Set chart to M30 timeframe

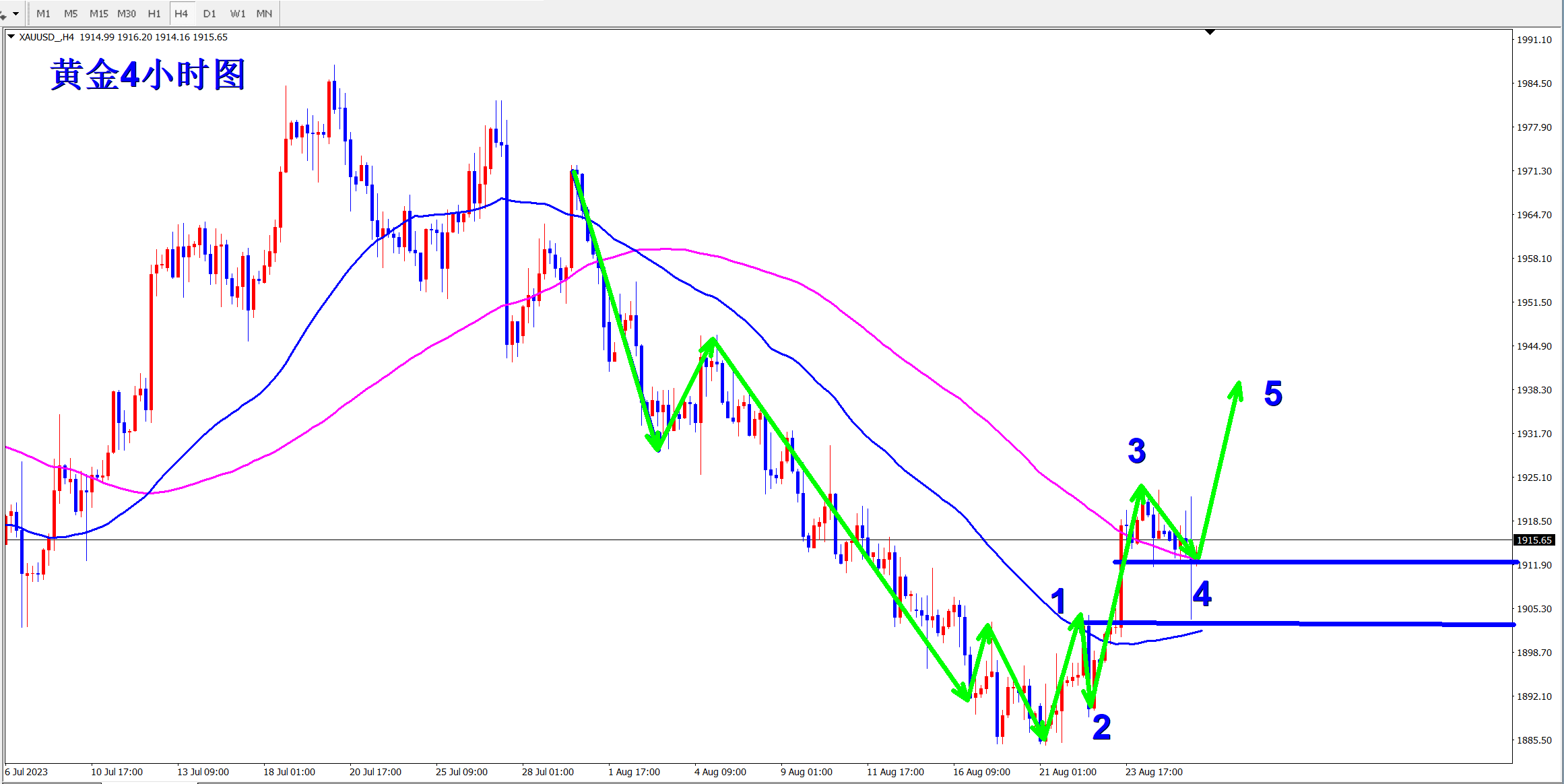click(x=127, y=13)
